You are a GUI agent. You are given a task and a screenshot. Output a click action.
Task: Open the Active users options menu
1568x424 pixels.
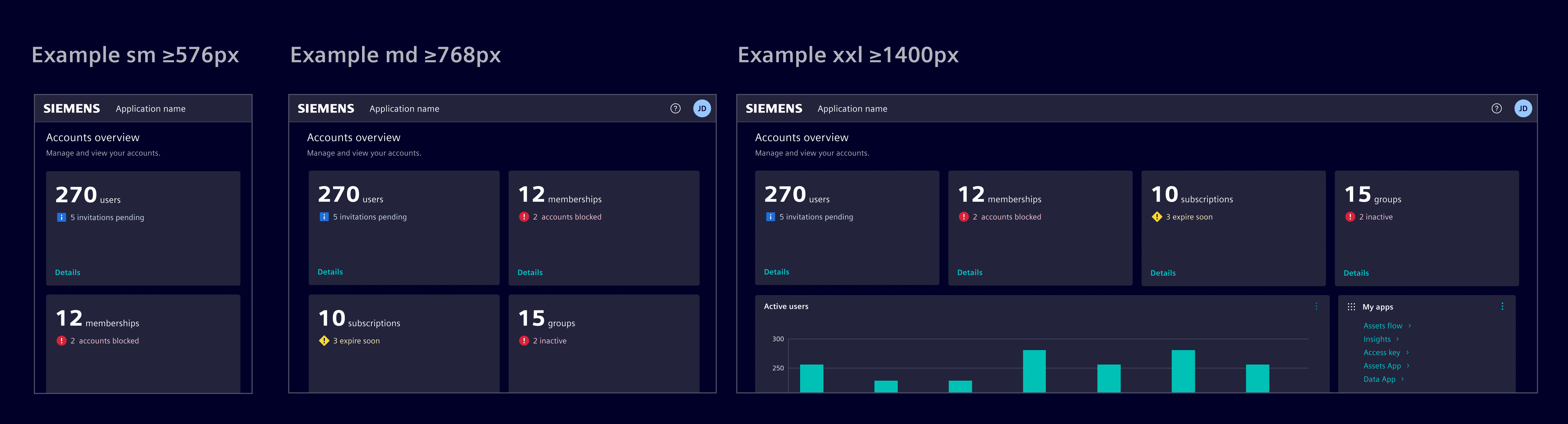(x=1316, y=306)
